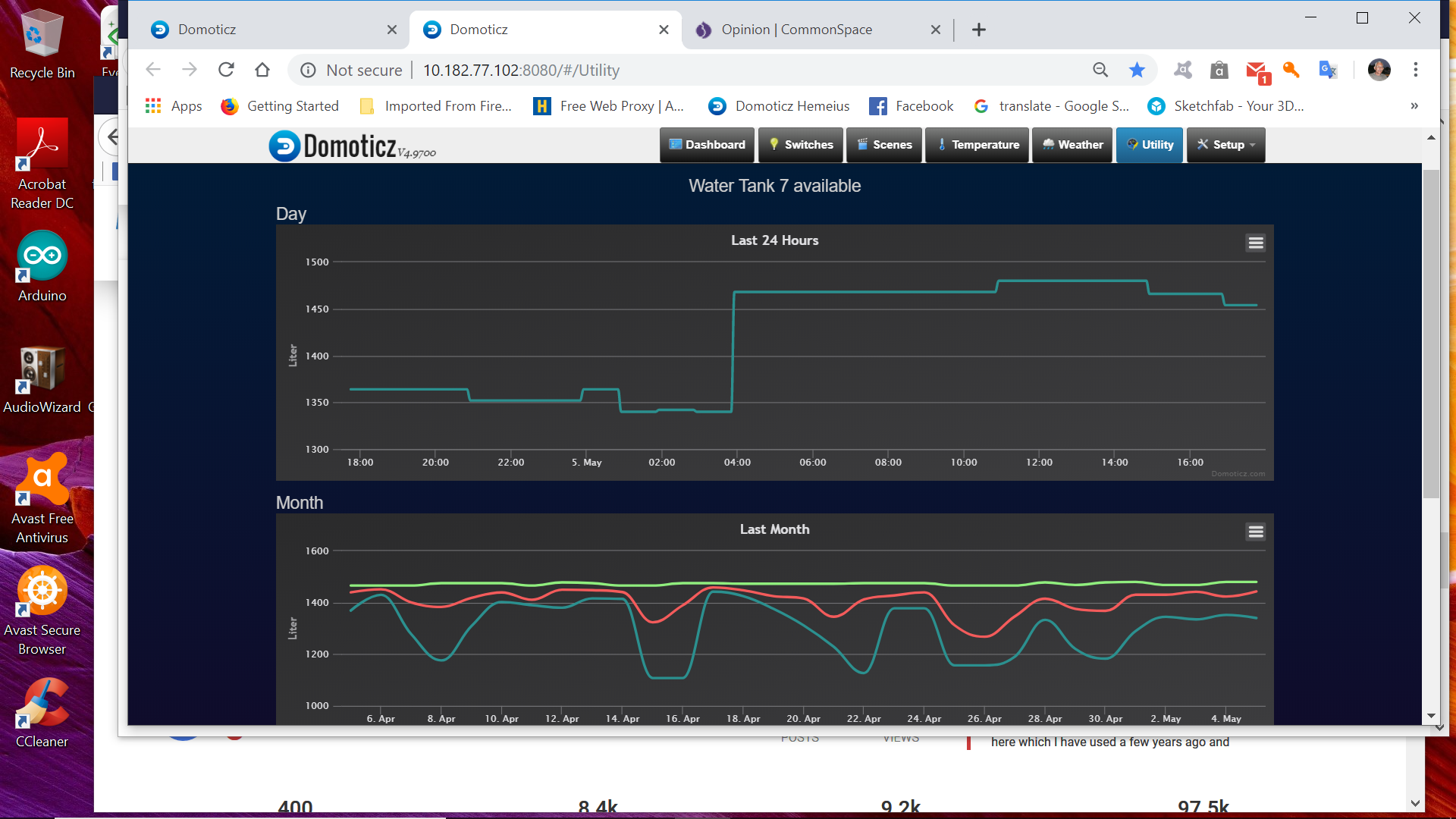1456x819 pixels.
Task: Open the Last Month chart hamburger menu
Action: click(x=1255, y=532)
